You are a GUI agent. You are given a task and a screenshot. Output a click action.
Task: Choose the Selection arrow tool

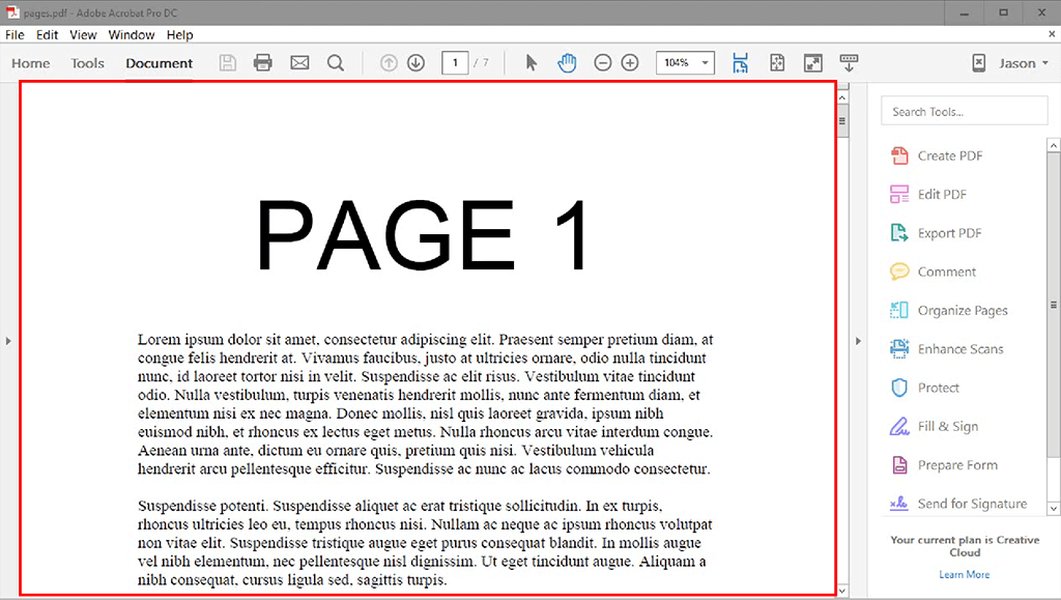click(531, 63)
